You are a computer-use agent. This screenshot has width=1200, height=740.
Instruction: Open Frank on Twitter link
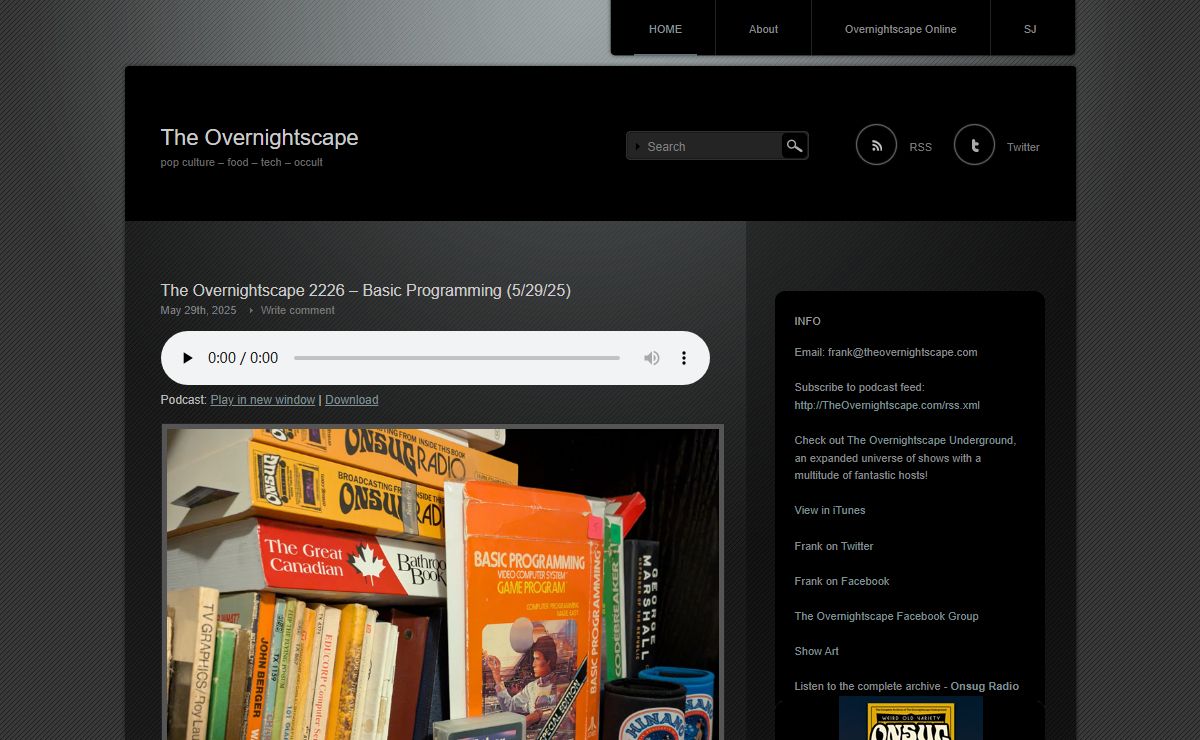click(834, 546)
